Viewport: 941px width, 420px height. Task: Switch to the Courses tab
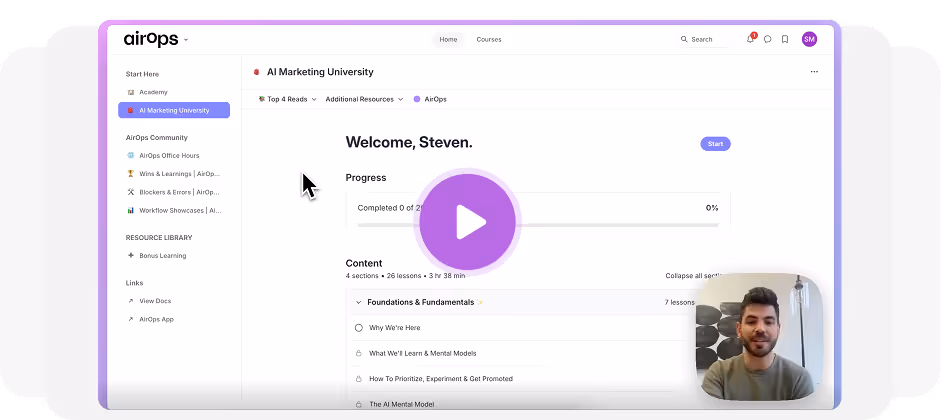[x=489, y=40]
